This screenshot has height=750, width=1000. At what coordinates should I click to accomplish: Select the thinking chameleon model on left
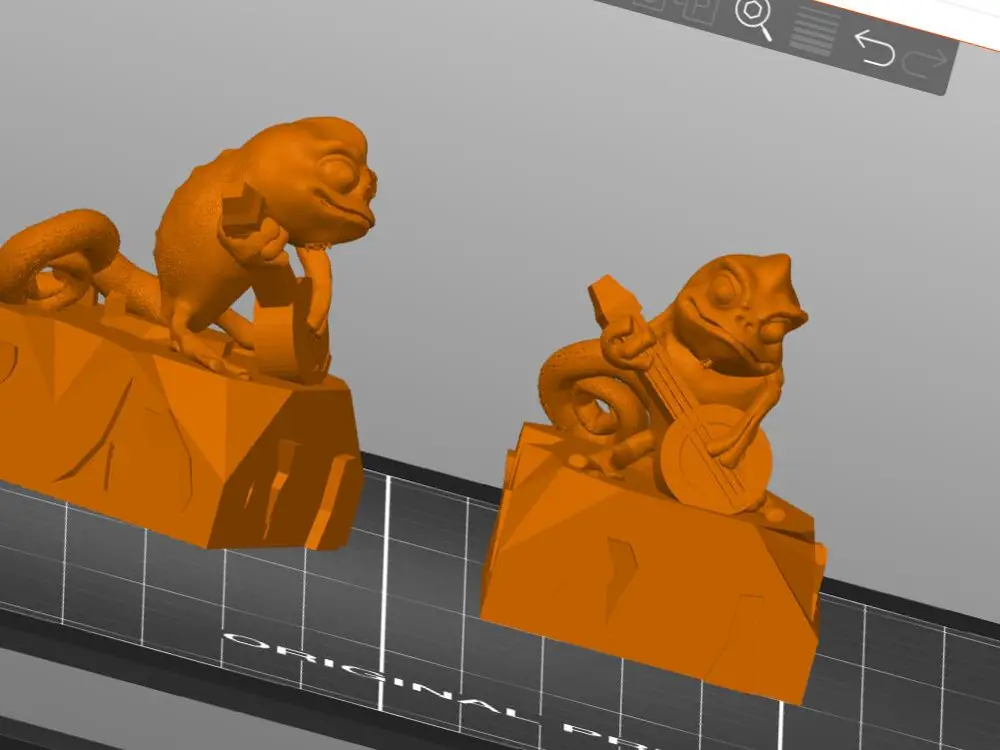coord(185,332)
